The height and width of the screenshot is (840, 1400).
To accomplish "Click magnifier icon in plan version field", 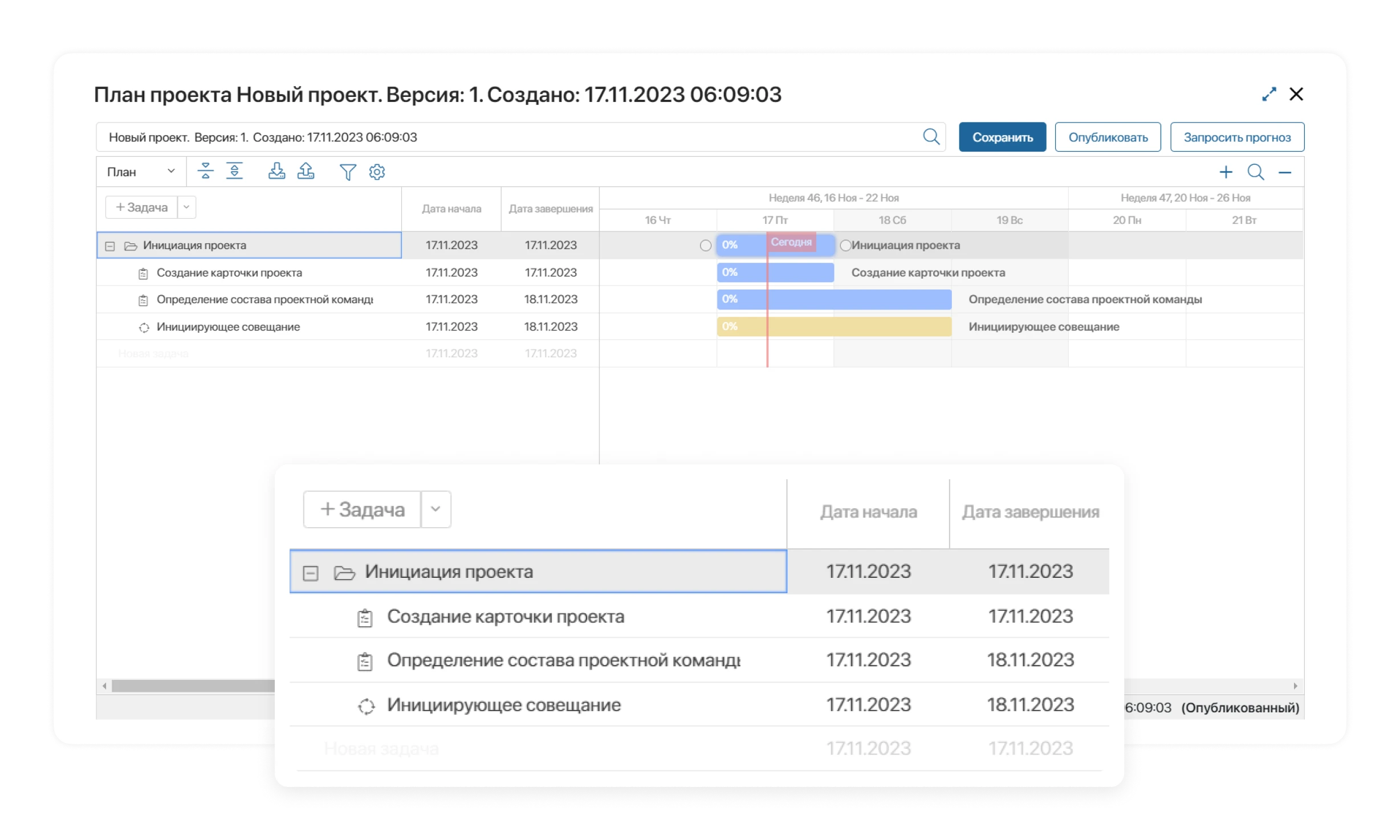I will [931, 137].
